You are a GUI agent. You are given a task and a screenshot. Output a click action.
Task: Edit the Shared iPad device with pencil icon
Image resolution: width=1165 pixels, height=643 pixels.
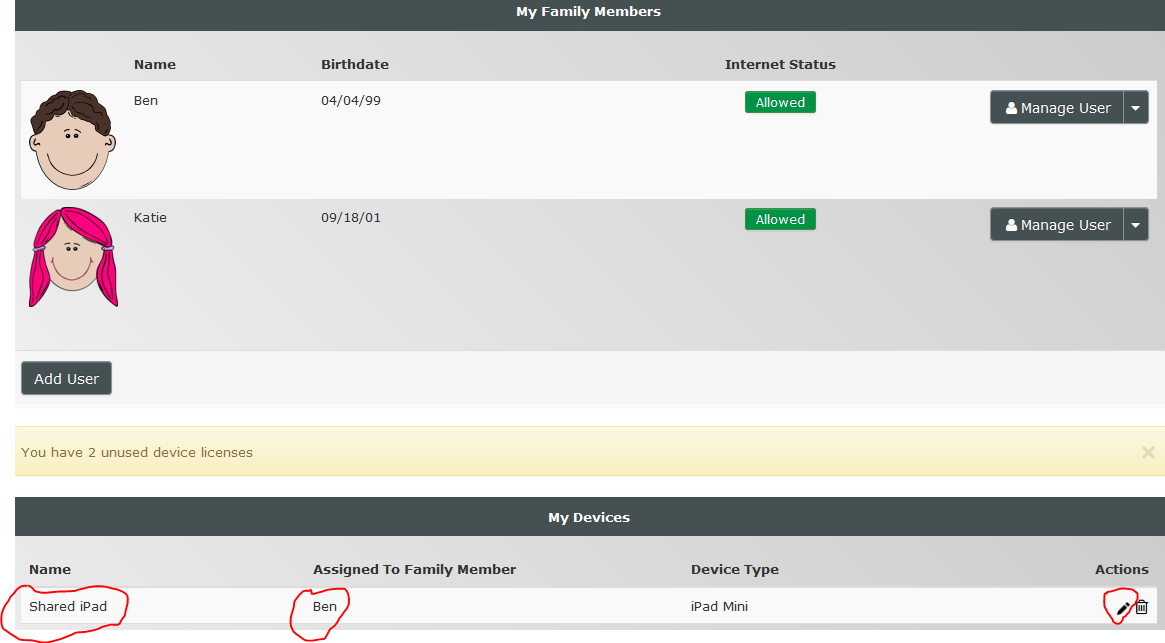(x=1123, y=608)
